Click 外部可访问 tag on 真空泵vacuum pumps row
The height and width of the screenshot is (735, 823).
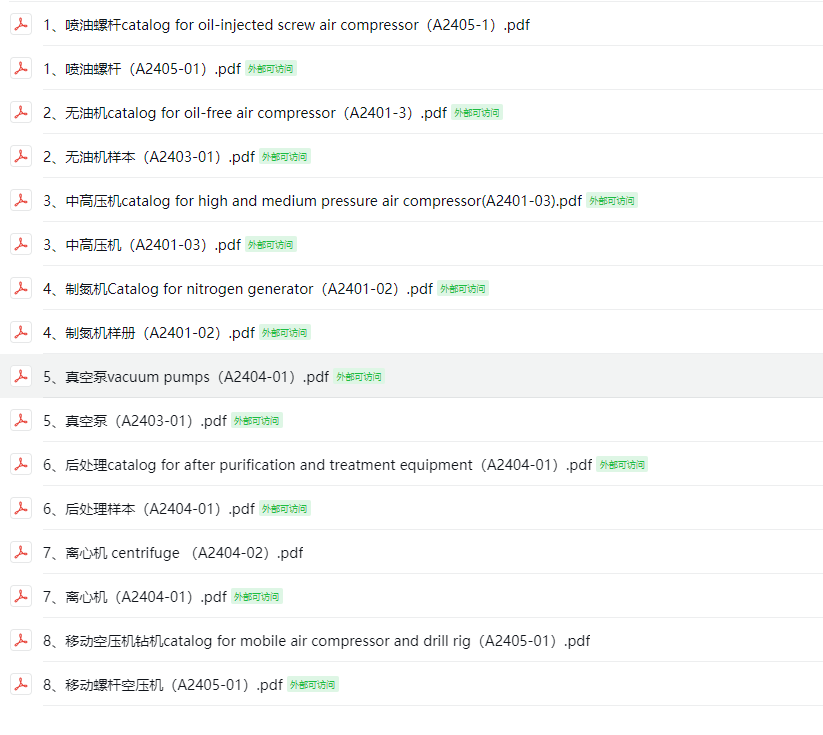click(x=359, y=377)
